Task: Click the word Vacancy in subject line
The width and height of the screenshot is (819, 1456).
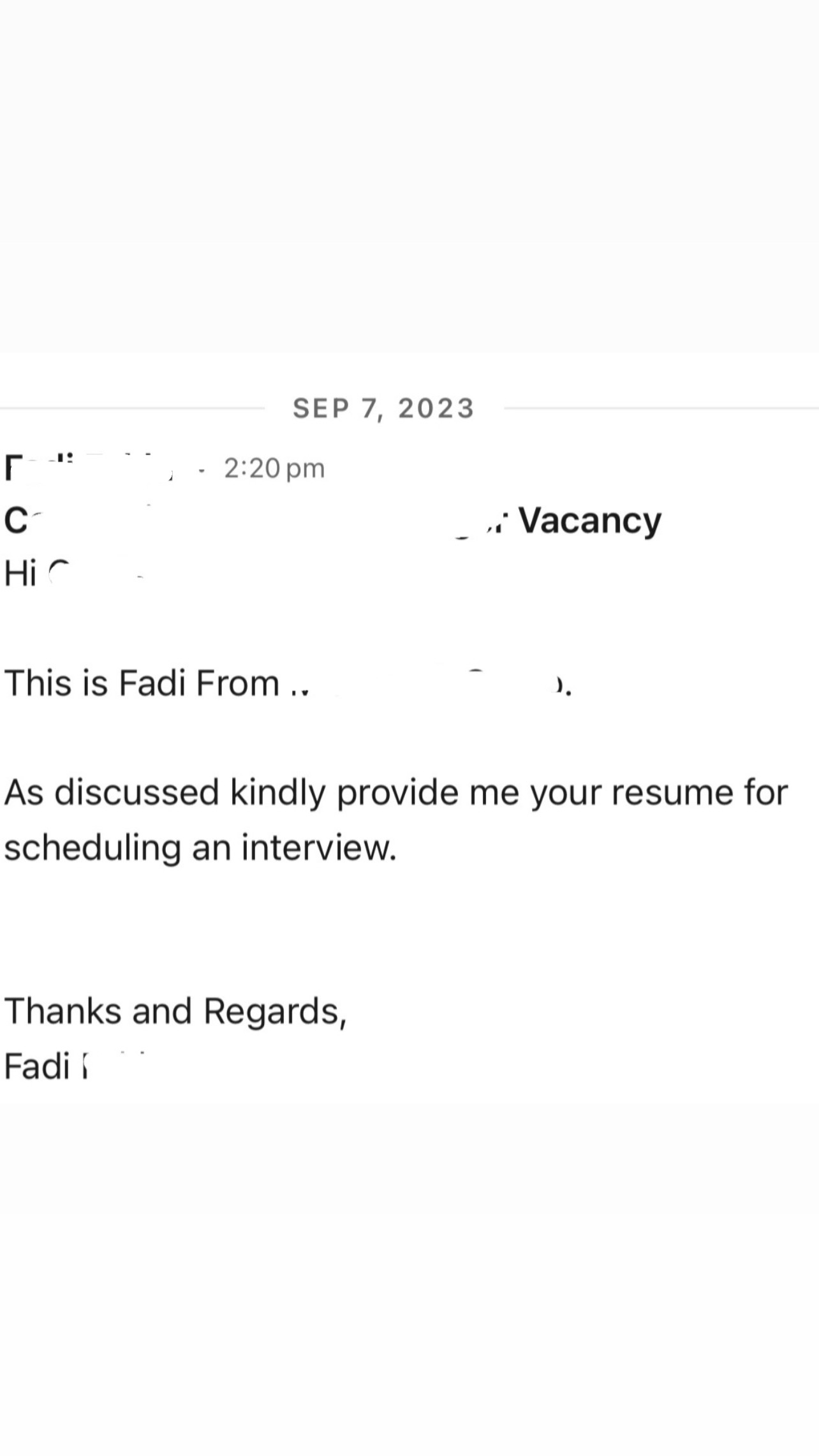Action: click(590, 521)
